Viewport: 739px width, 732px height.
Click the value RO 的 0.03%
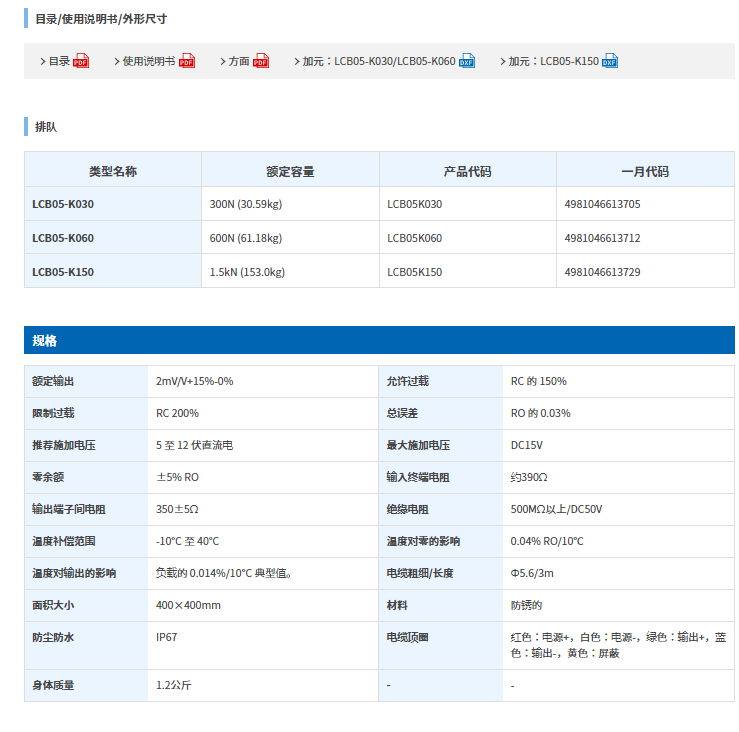[x=541, y=413]
